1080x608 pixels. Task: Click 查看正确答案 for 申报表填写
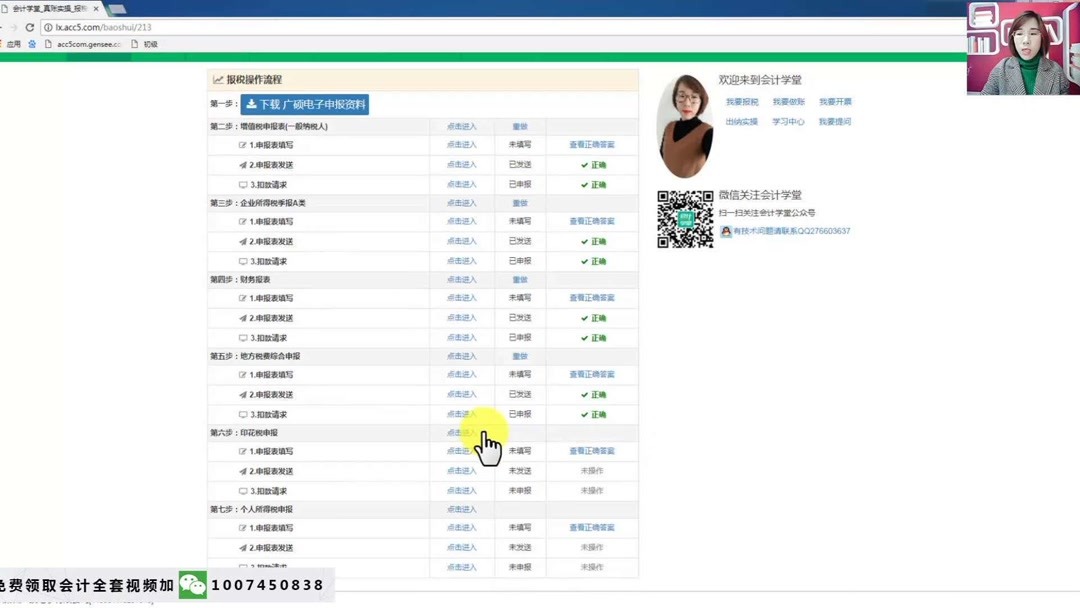[x=593, y=144]
